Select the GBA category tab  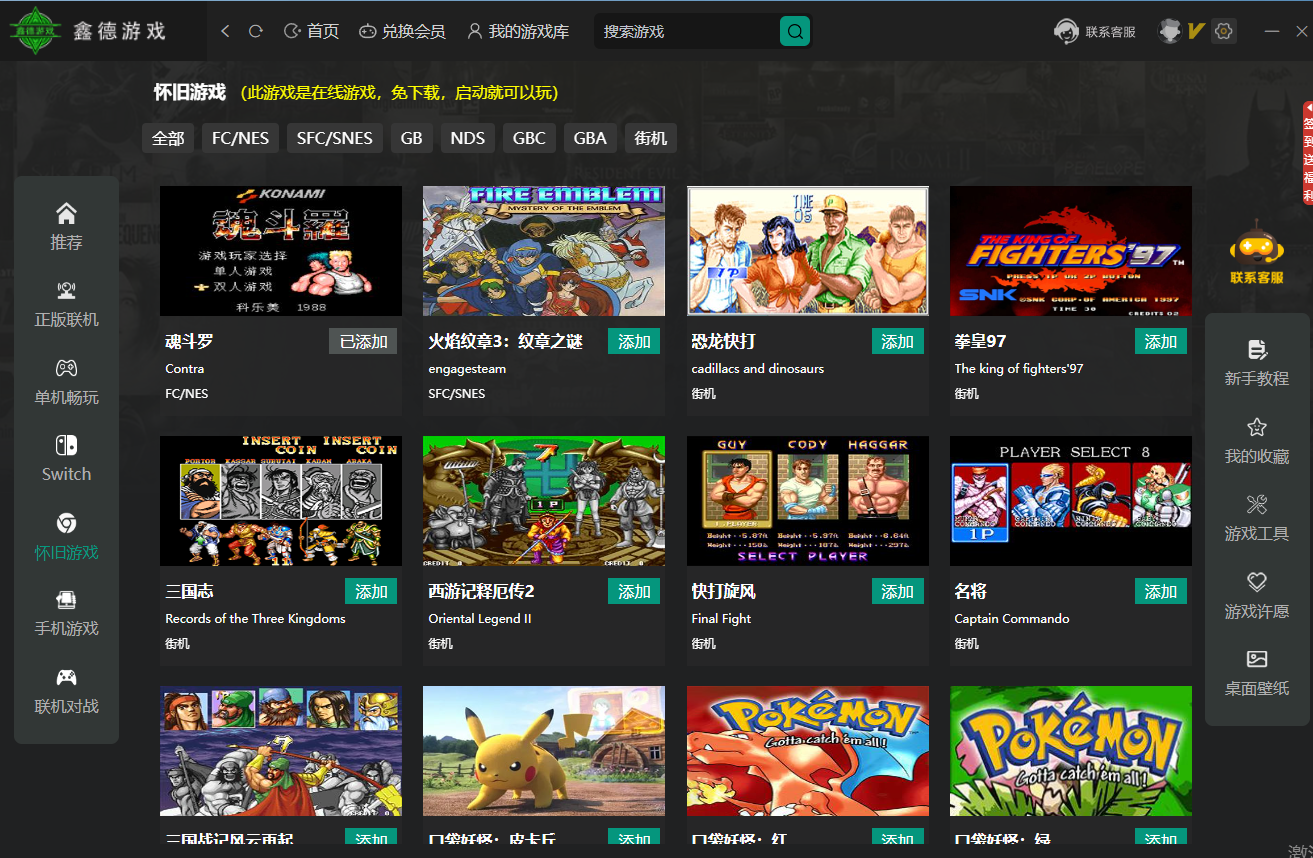pyautogui.click(x=590, y=139)
